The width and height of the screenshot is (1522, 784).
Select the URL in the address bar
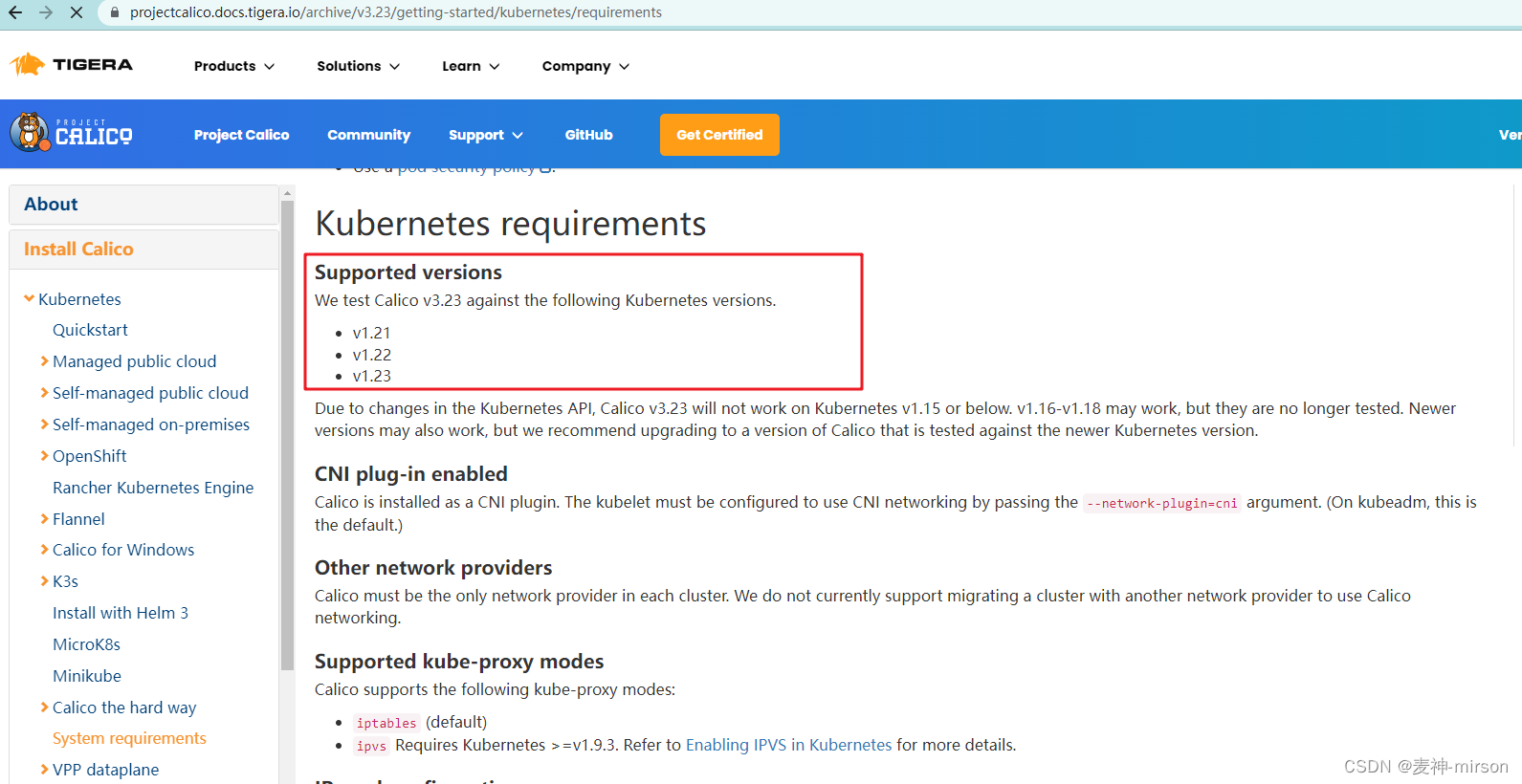pyautogui.click(x=396, y=12)
